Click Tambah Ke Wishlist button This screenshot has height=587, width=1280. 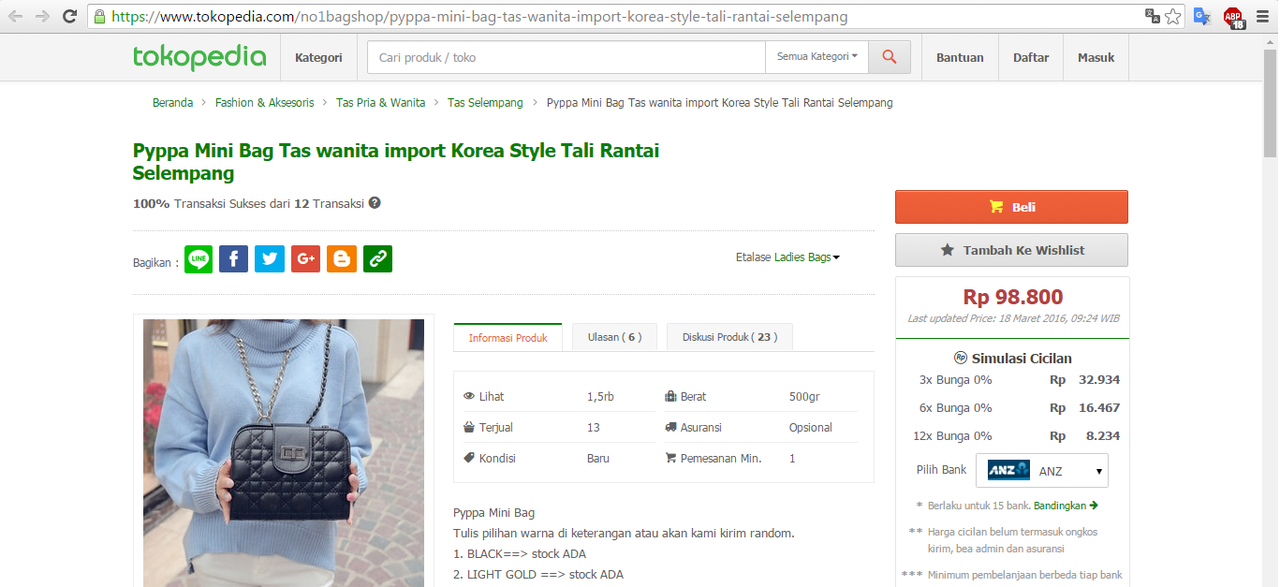1011,250
